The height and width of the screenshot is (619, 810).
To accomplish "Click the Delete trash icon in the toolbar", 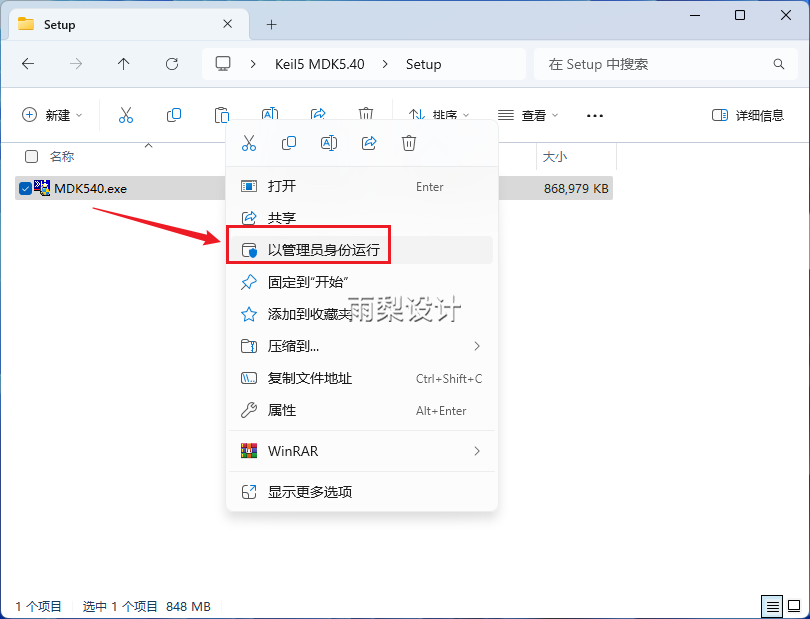I will click(366, 114).
